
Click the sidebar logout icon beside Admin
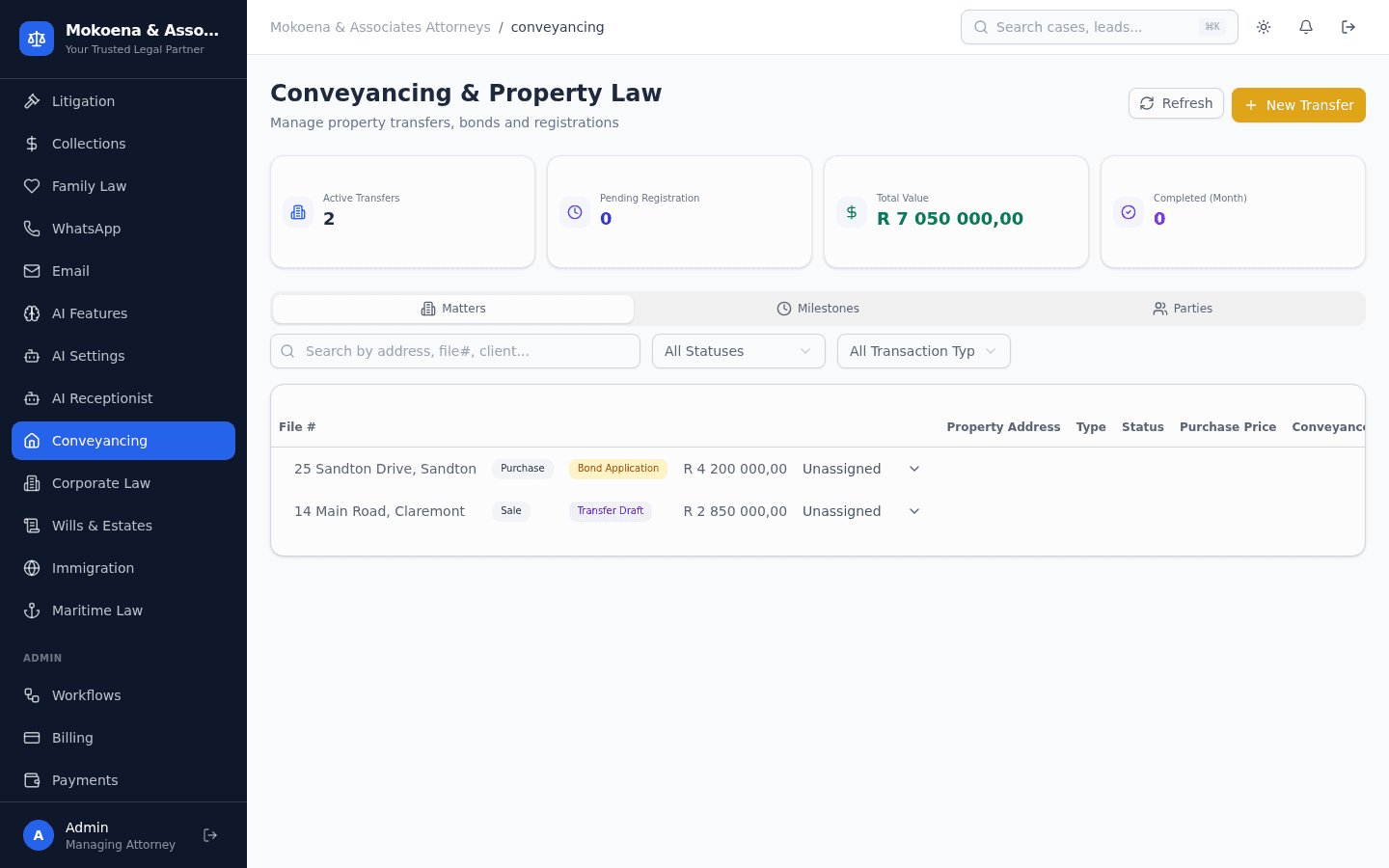tap(210, 835)
